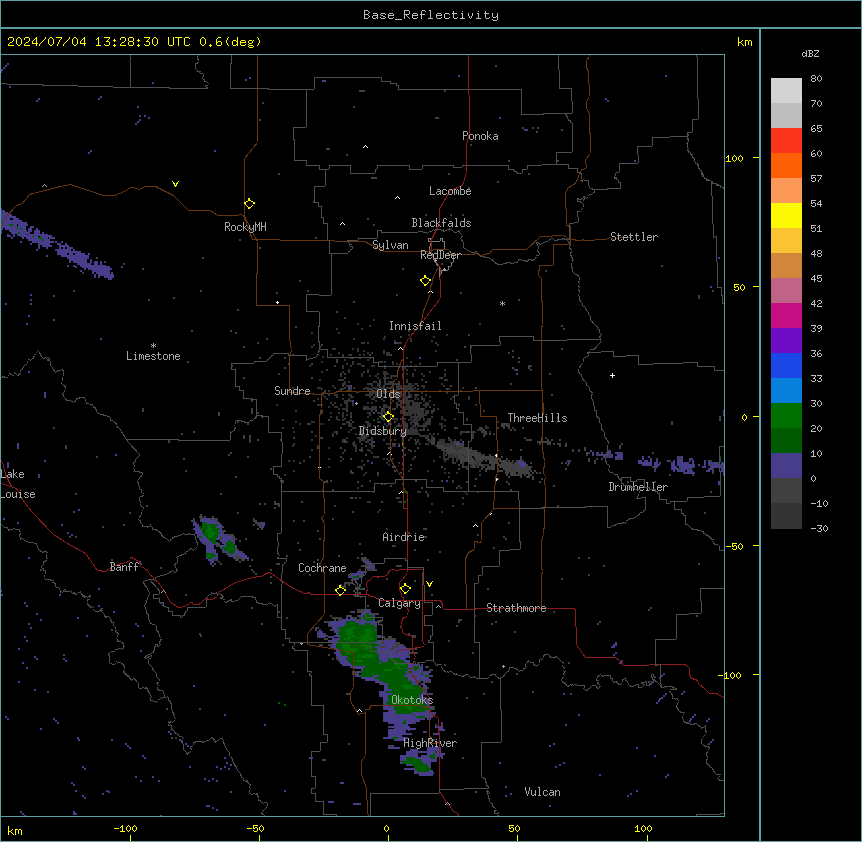Screen dimensions: 862x842
Task: Click the 100 km mark on right axis
Action: pyautogui.click(x=734, y=158)
